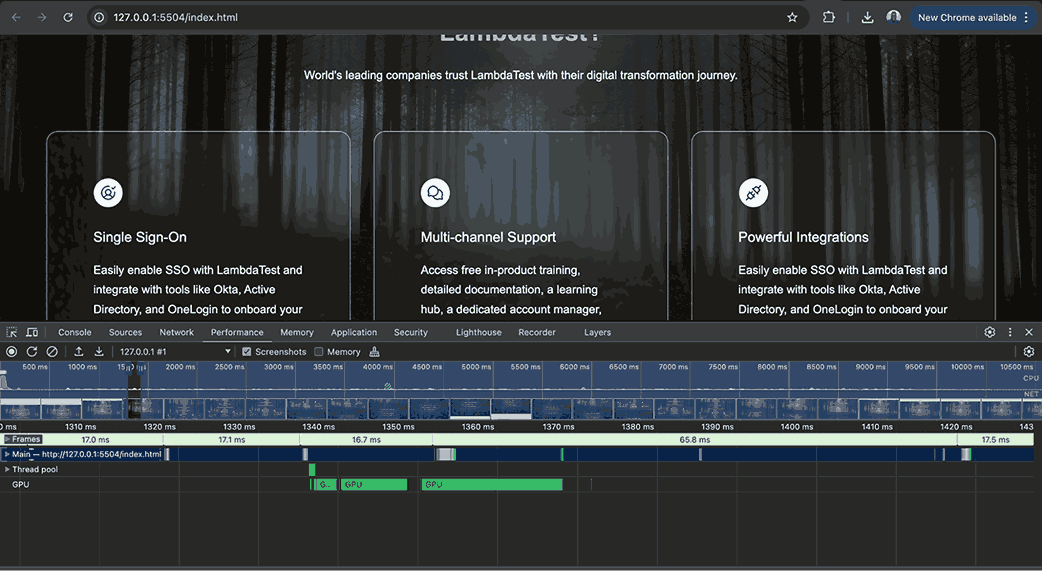This screenshot has width=1042, height=571.
Task: Select the 17.0 ms frame
Action: pyautogui.click(x=95, y=439)
